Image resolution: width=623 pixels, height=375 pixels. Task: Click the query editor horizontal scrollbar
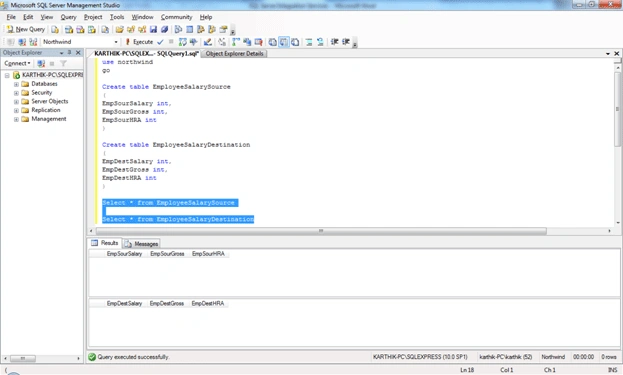point(321,231)
